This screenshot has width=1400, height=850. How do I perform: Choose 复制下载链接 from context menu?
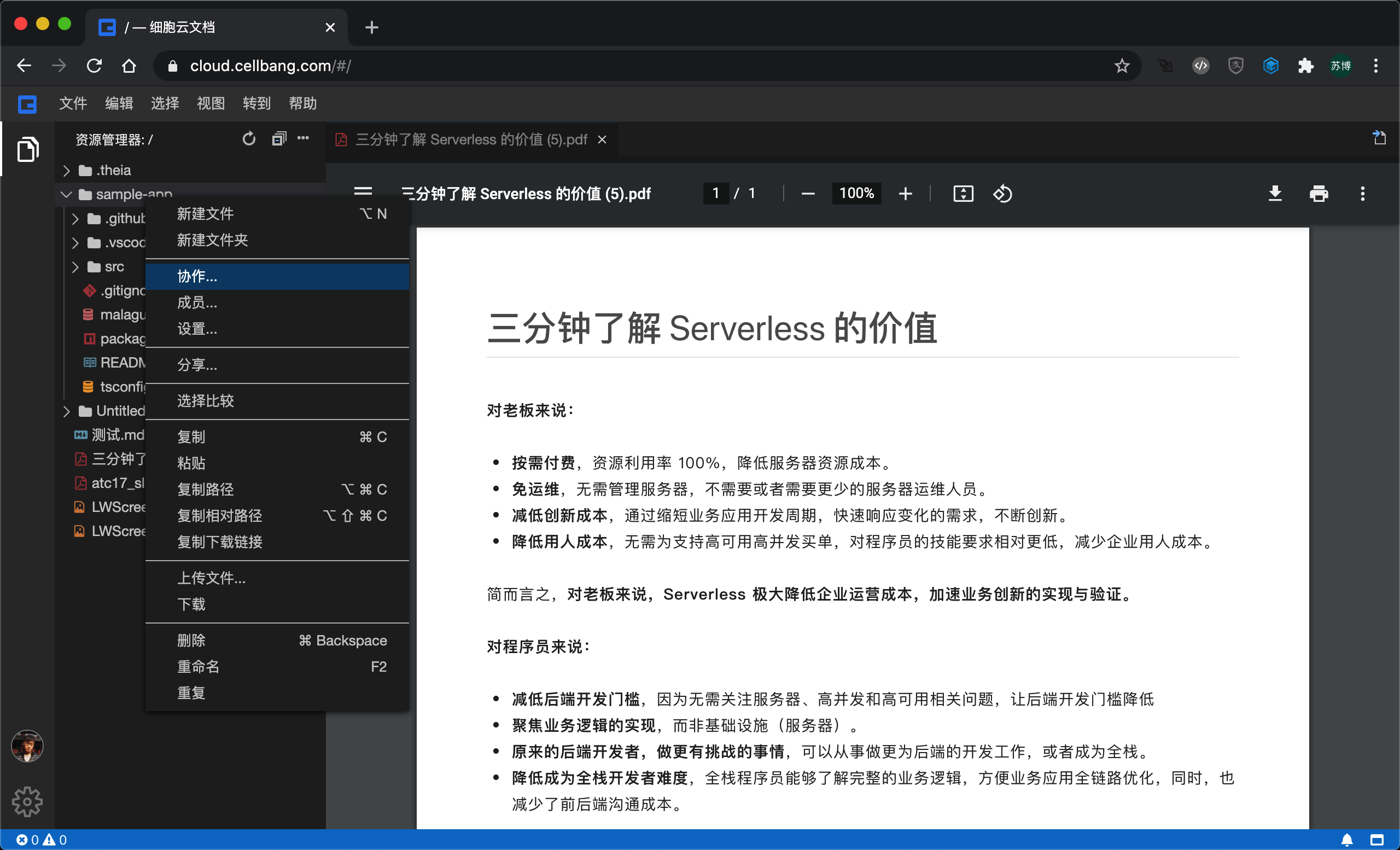pyautogui.click(x=219, y=542)
